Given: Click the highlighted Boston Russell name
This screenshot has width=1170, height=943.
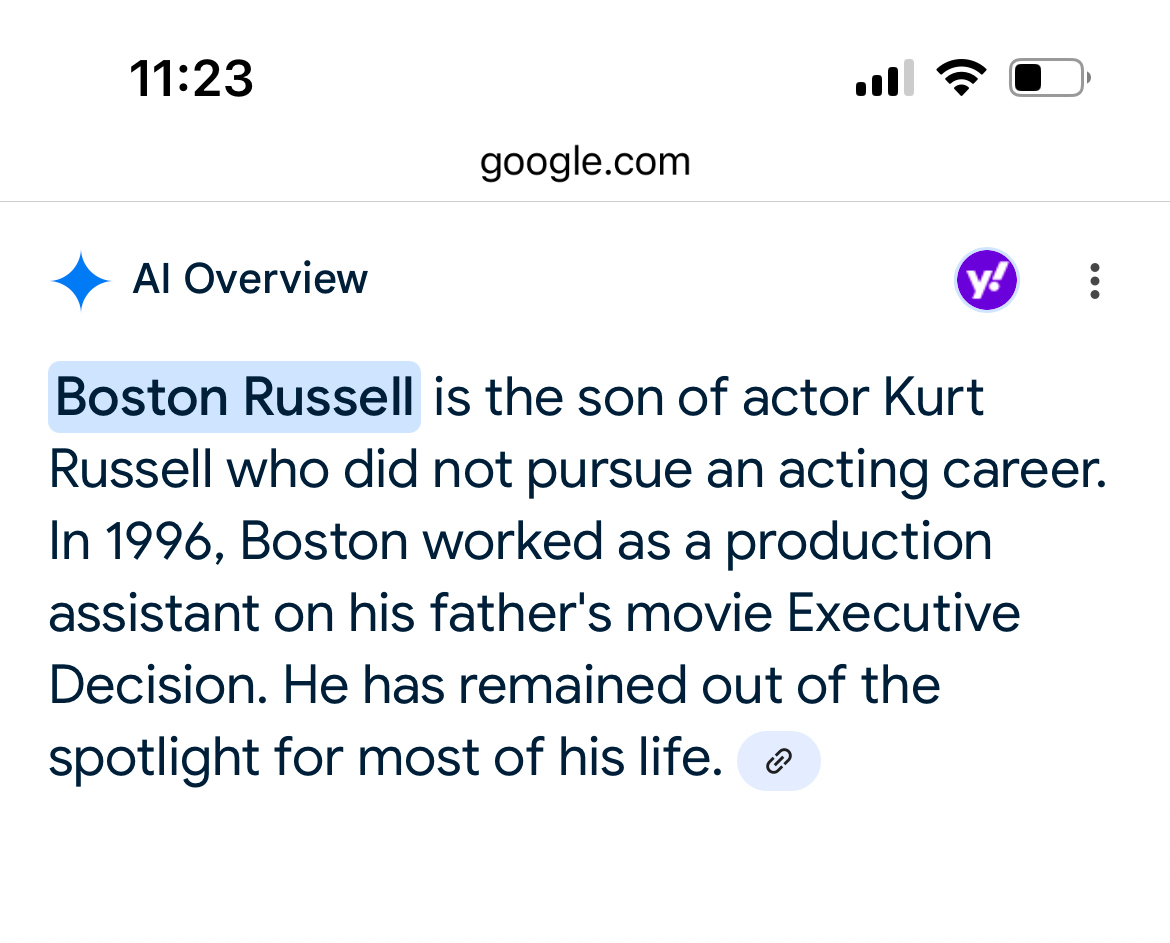Looking at the screenshot, I should click(234, 397).
